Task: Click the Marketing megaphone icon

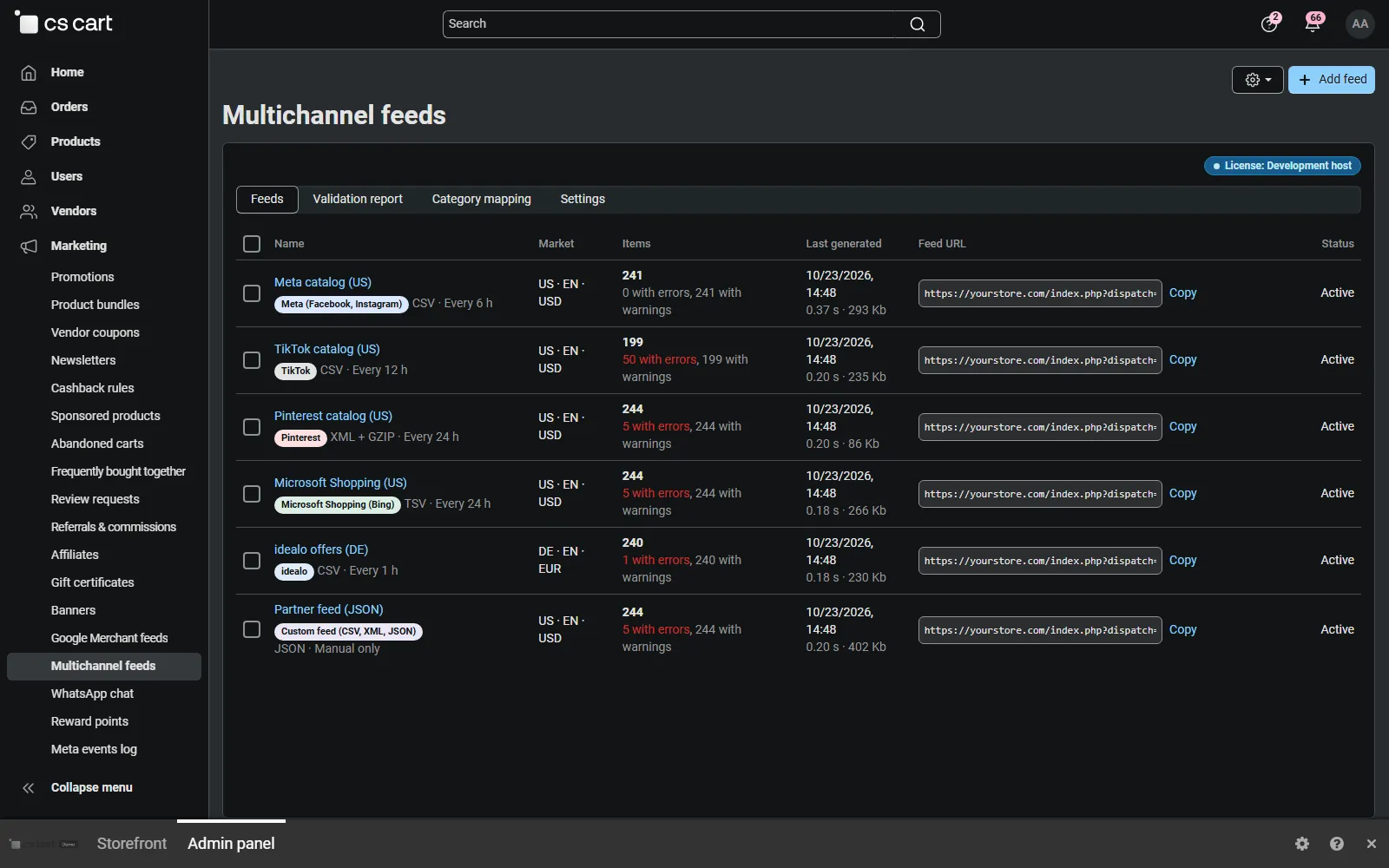Action: point(29,247)
